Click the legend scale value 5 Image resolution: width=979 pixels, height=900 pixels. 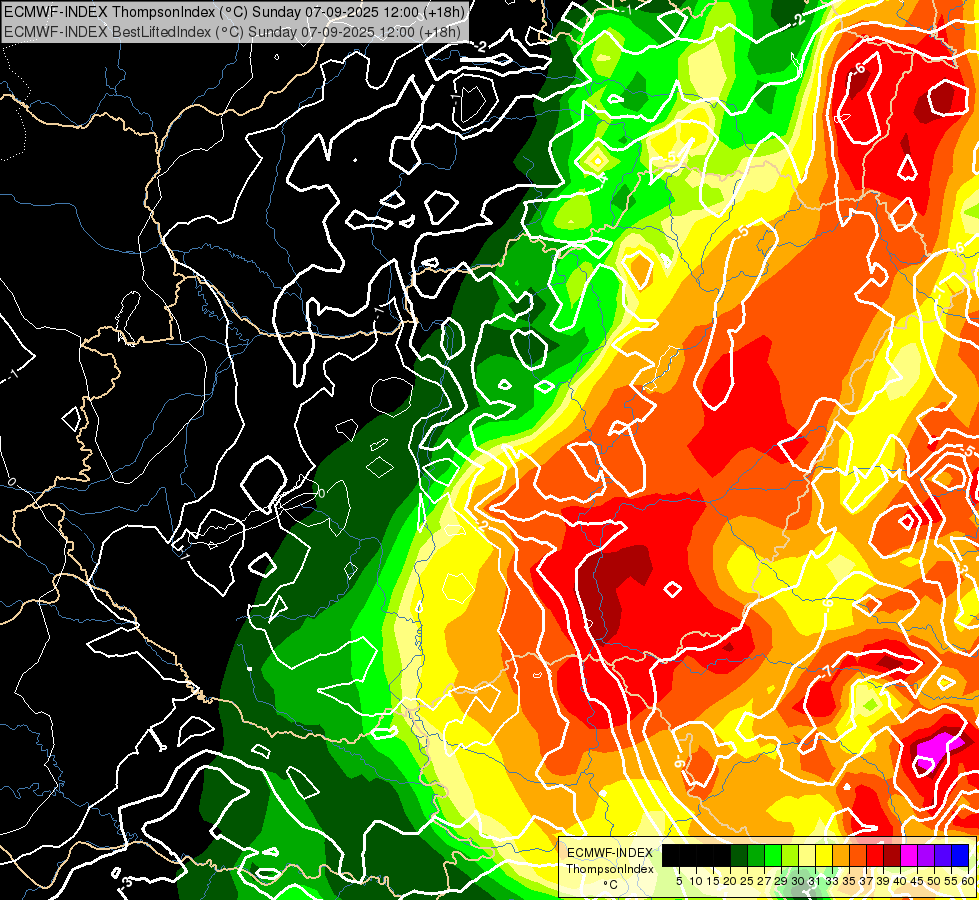pos(679,881)
